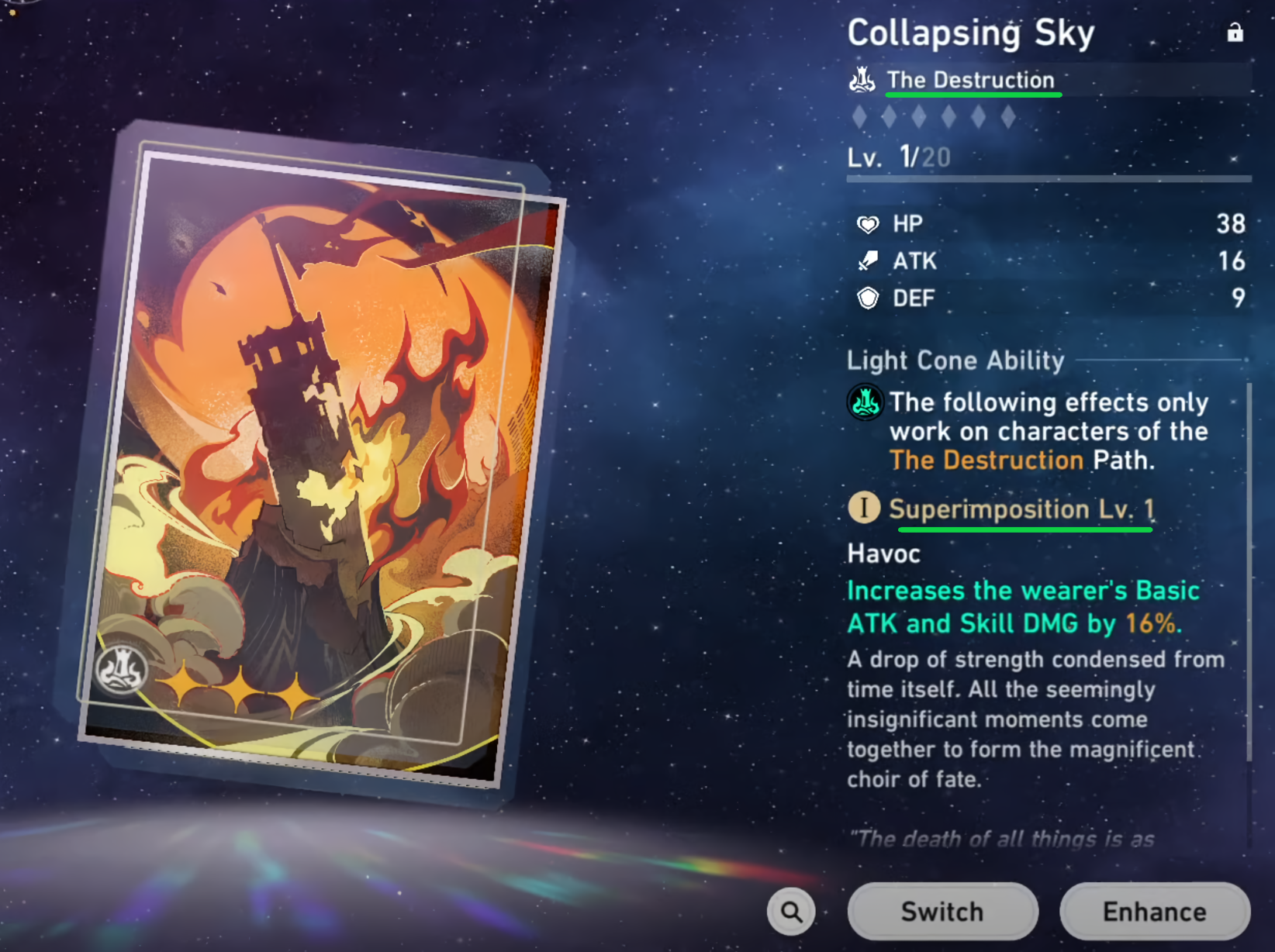The image size is (1275, 952).
Task: Click the DEF shield icon
Action: 868,298
